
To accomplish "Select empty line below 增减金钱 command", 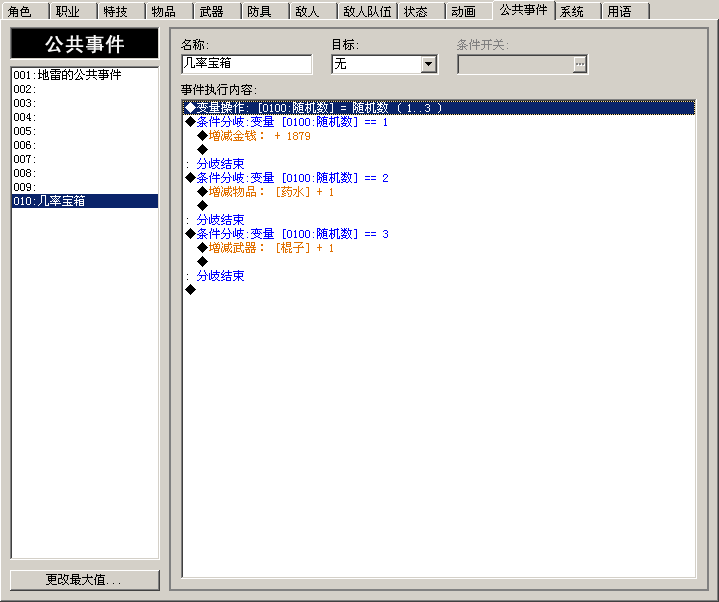I will pyautogui.click(x=439, y=150).
